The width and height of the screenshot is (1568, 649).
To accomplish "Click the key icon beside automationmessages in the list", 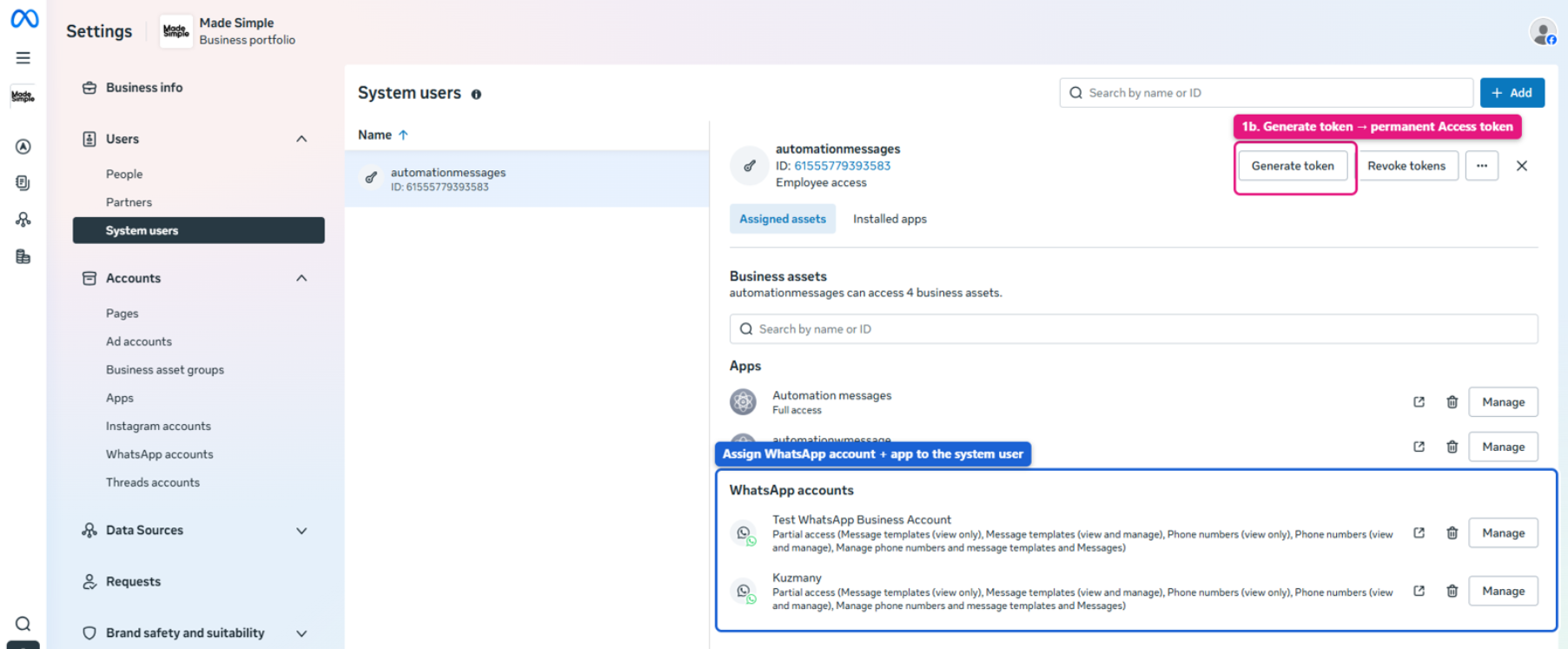I will (x=371, y=178).
